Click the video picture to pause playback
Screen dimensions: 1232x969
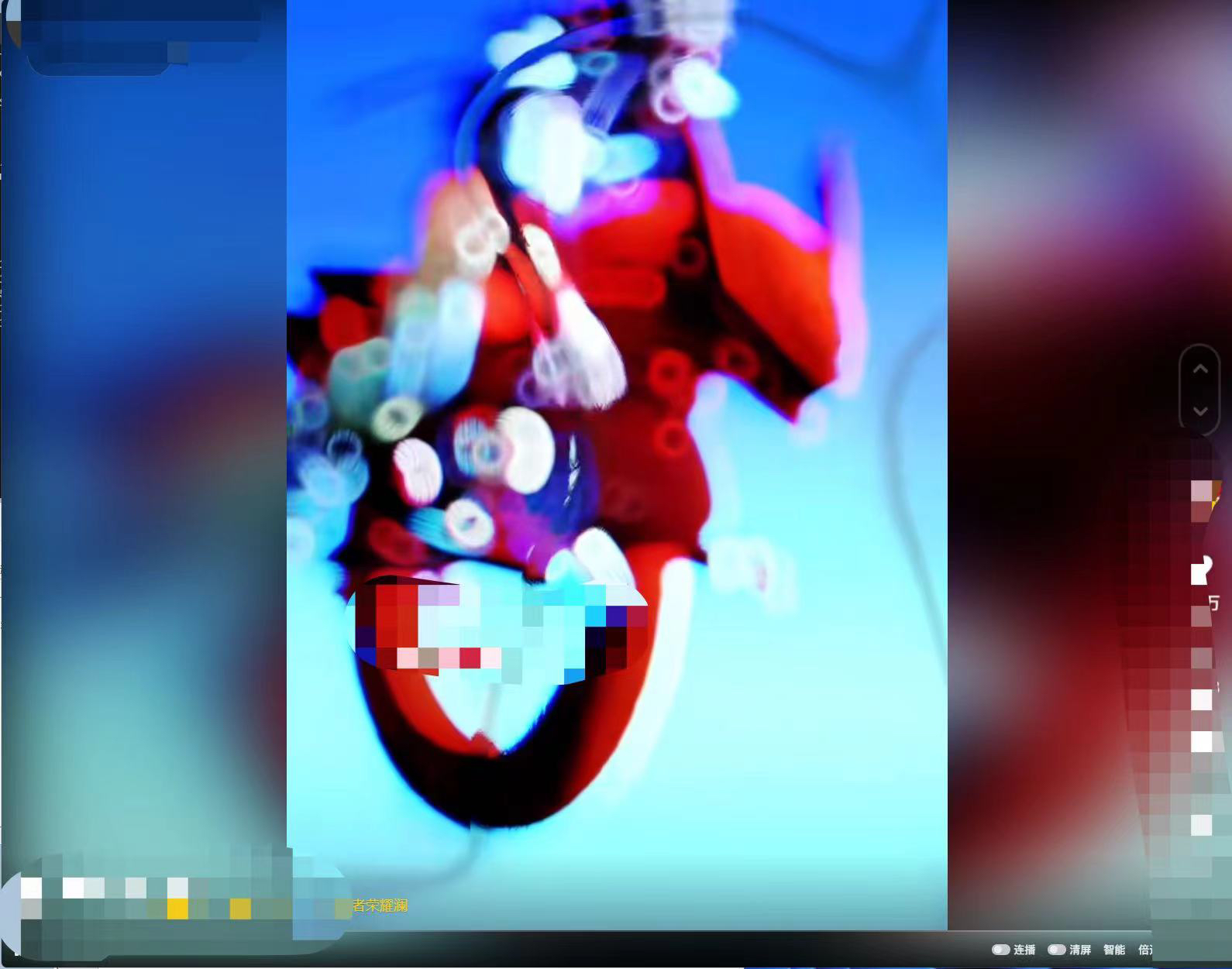click(617, 465)
